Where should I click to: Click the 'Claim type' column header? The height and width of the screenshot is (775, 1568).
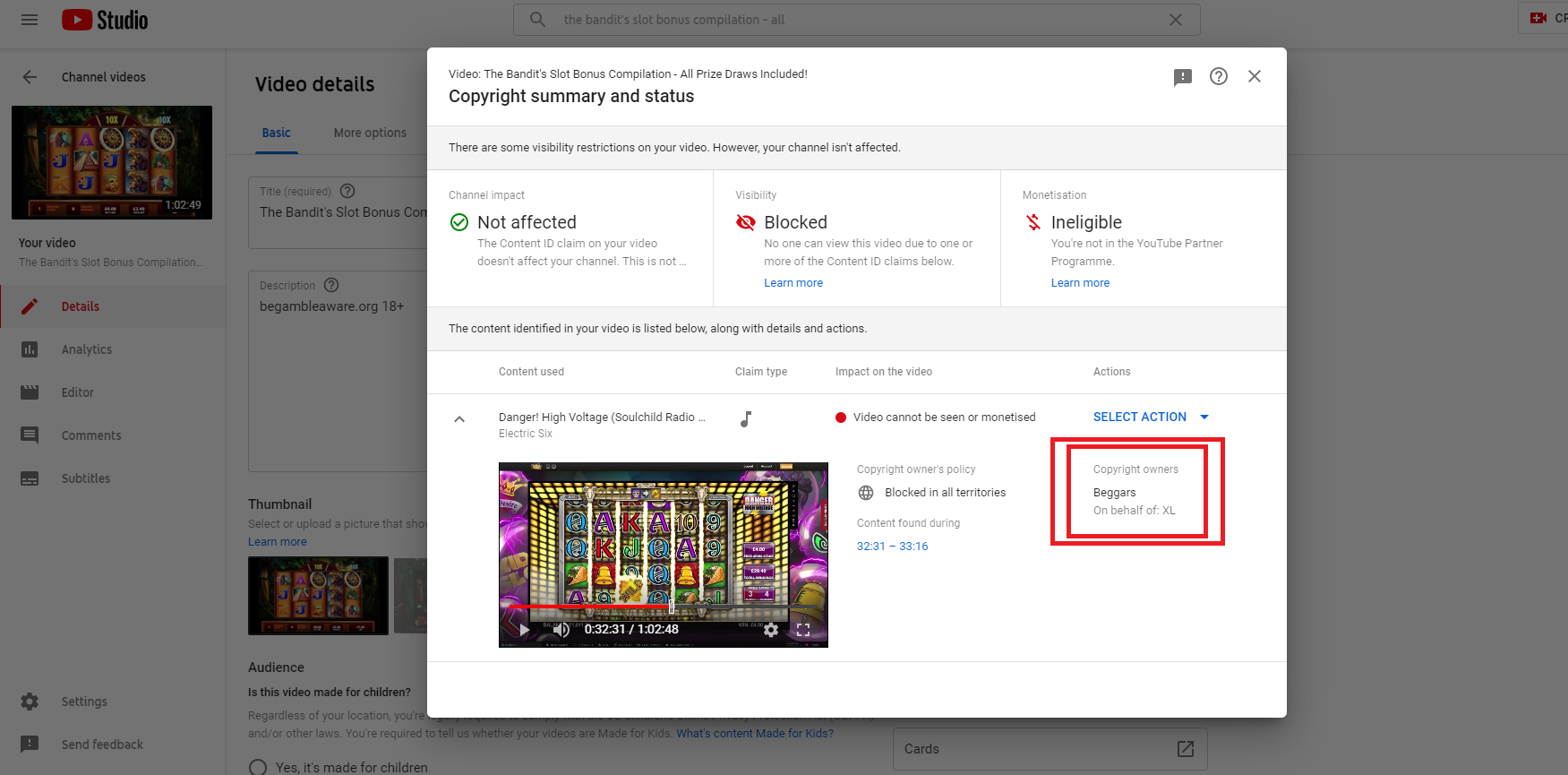pyautogui.click(x=761, y=372)
